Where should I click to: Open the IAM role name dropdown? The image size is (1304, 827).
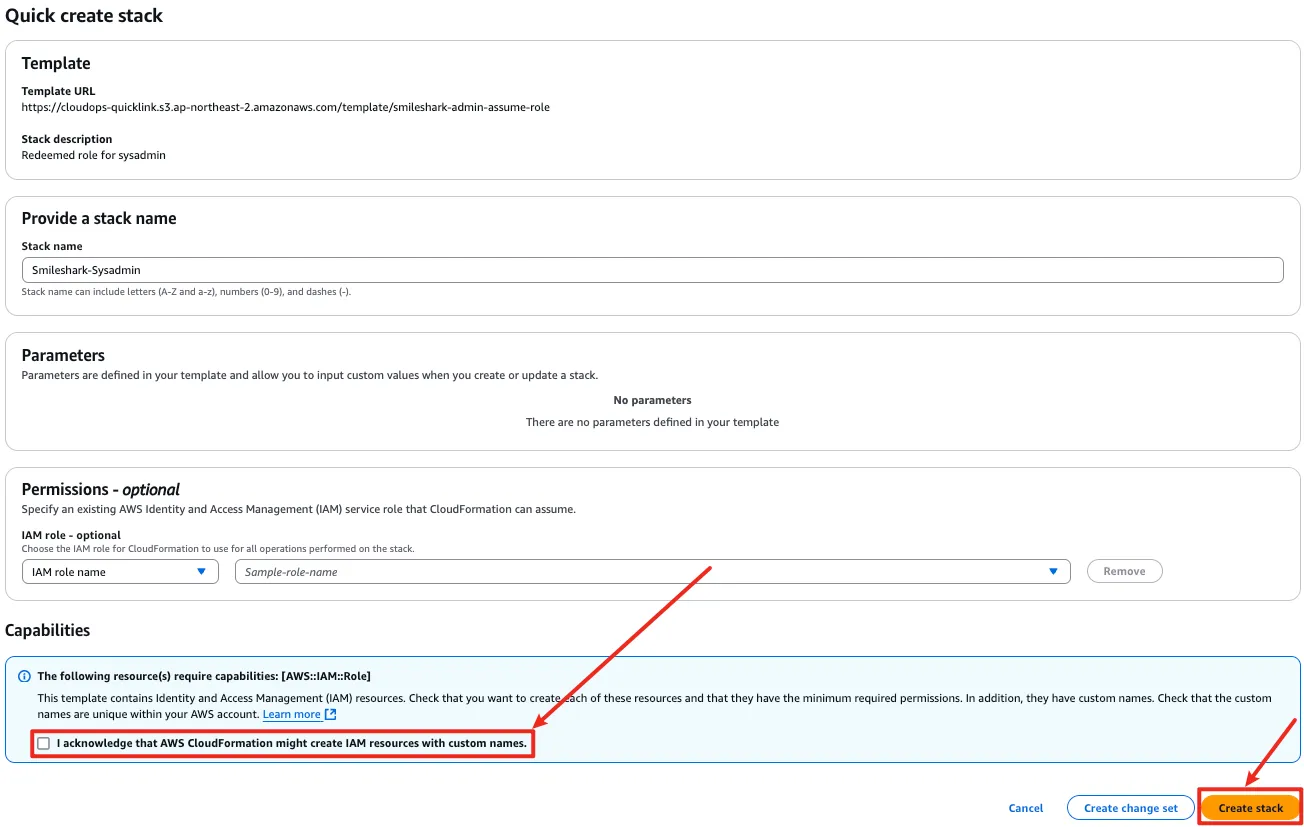(119, 572)
